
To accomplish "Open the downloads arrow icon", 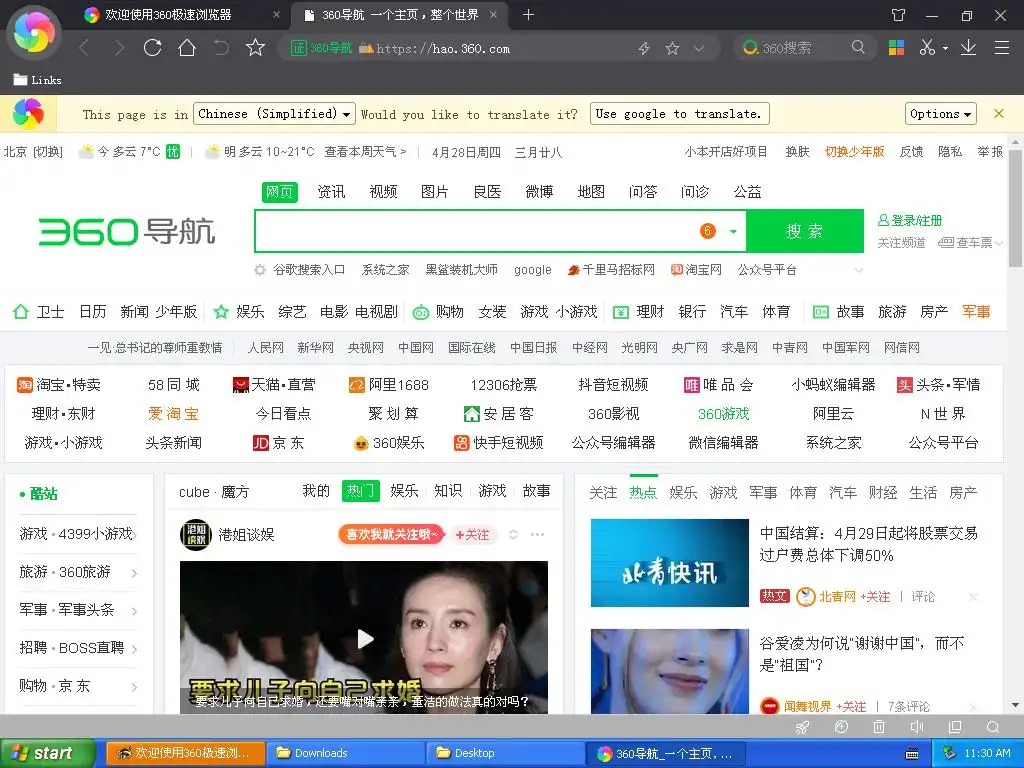I will [x=968, y=48].
